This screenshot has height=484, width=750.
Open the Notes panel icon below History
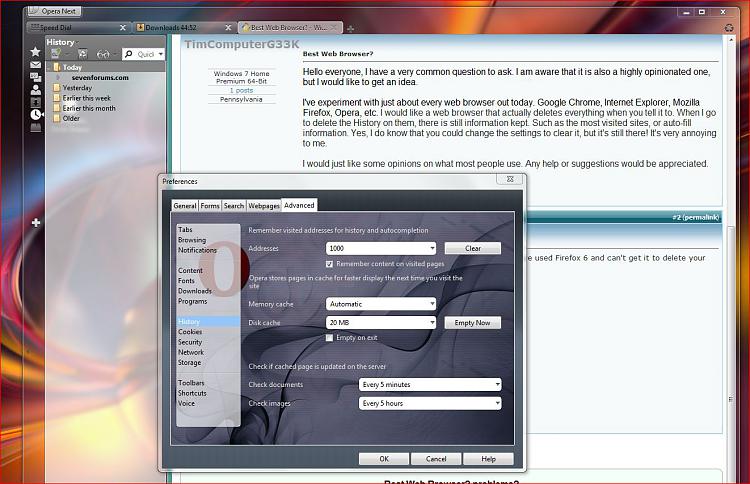point(35,127)
